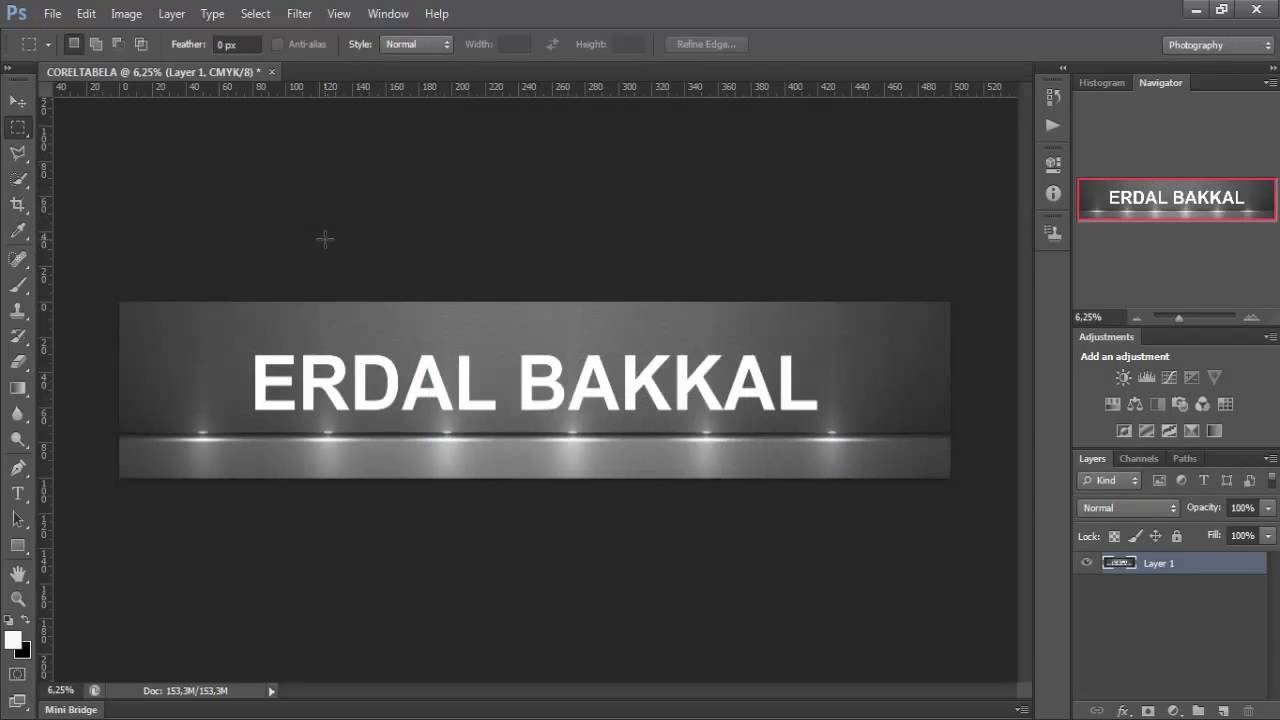
Task: Select the Rectangular Marquee tool in toolbox
Action: point(18,128)
